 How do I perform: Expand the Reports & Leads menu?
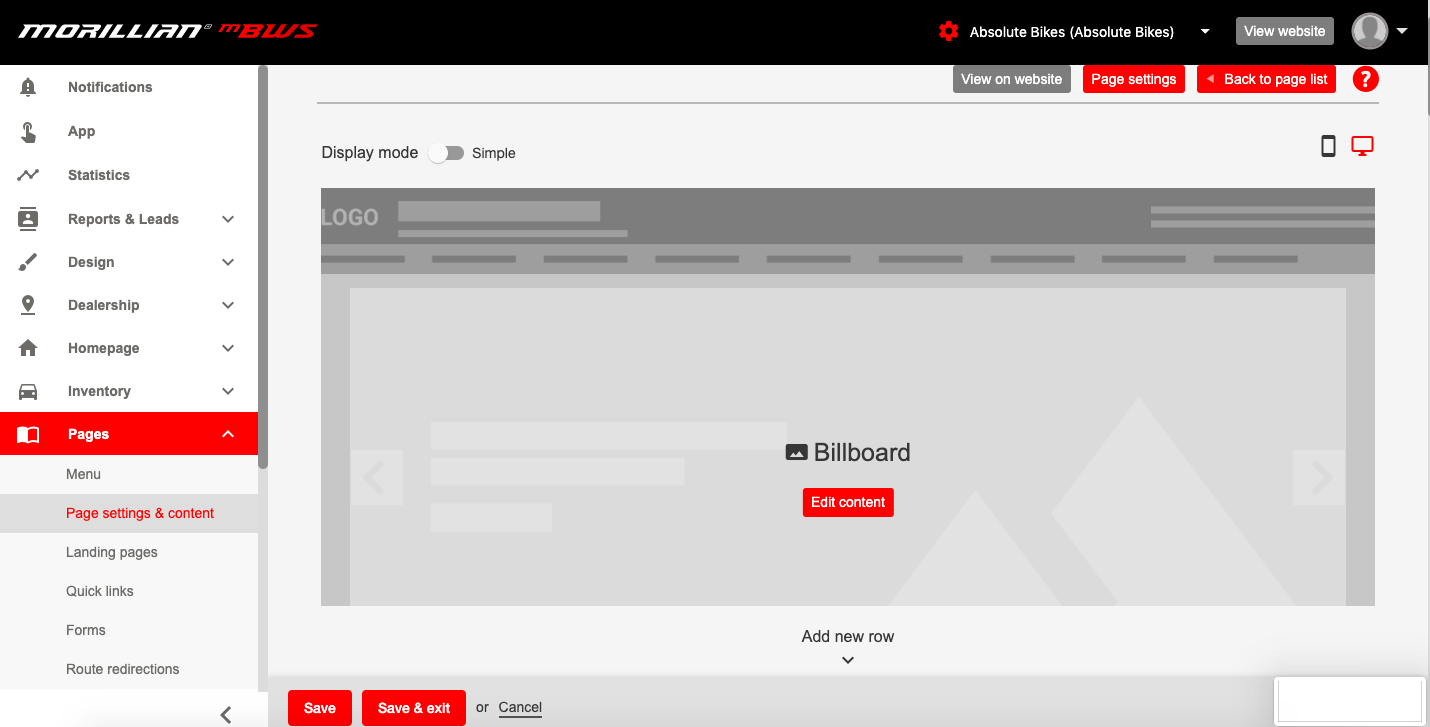point(228,219)
